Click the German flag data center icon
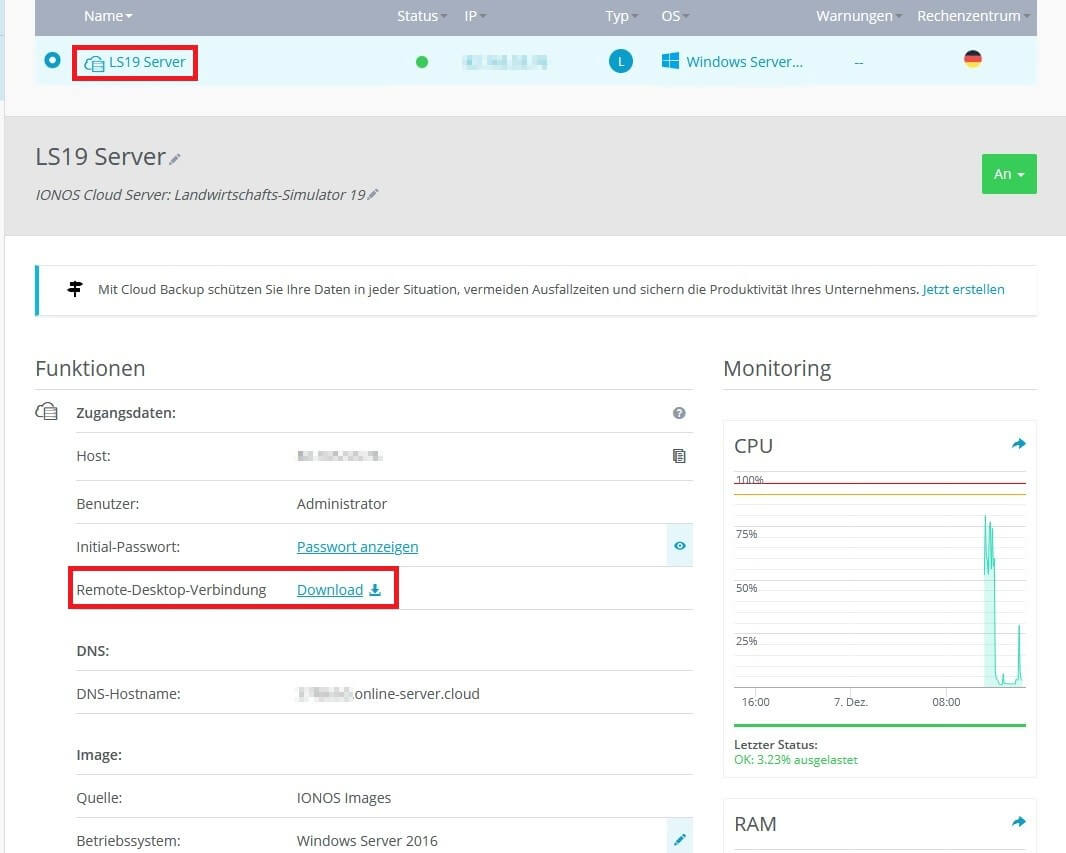The height and width of the screenshot is (853, 1066). click(972, 59)
